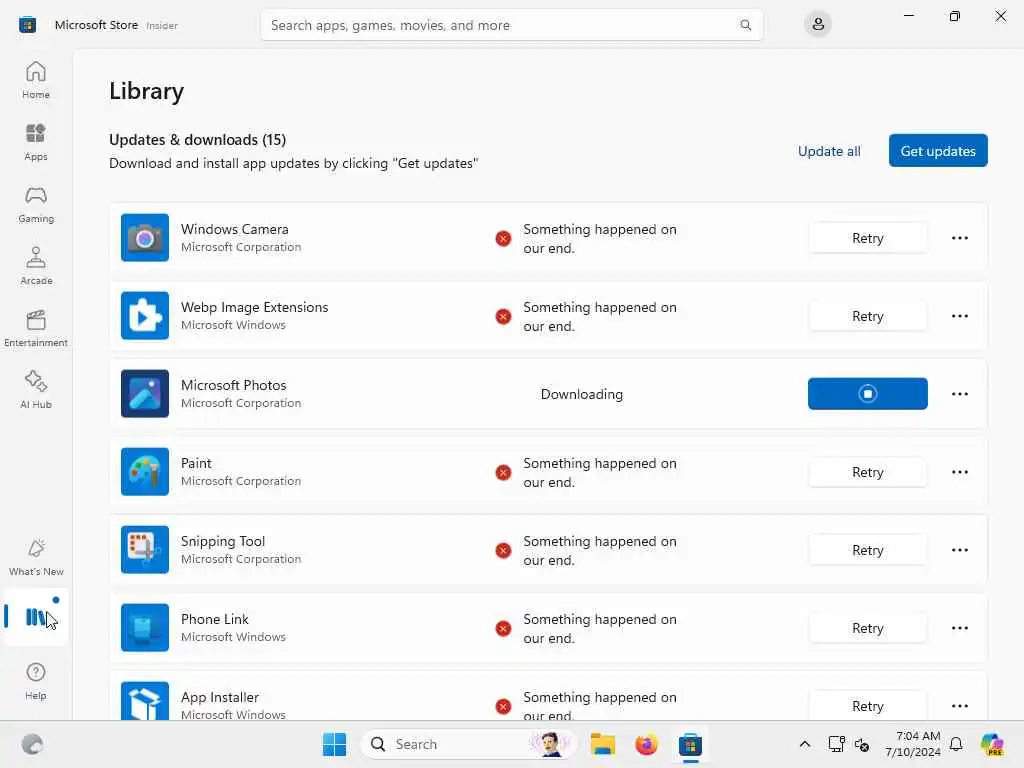Open Copilot preview icon in the taskbar
Screen dimensions: 1024x768
click(991, 744)
